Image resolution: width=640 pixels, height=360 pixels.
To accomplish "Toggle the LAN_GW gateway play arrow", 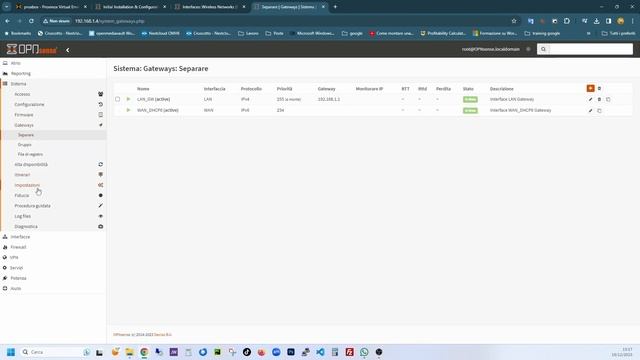I will pyautogui.click(x=128, y=99).
